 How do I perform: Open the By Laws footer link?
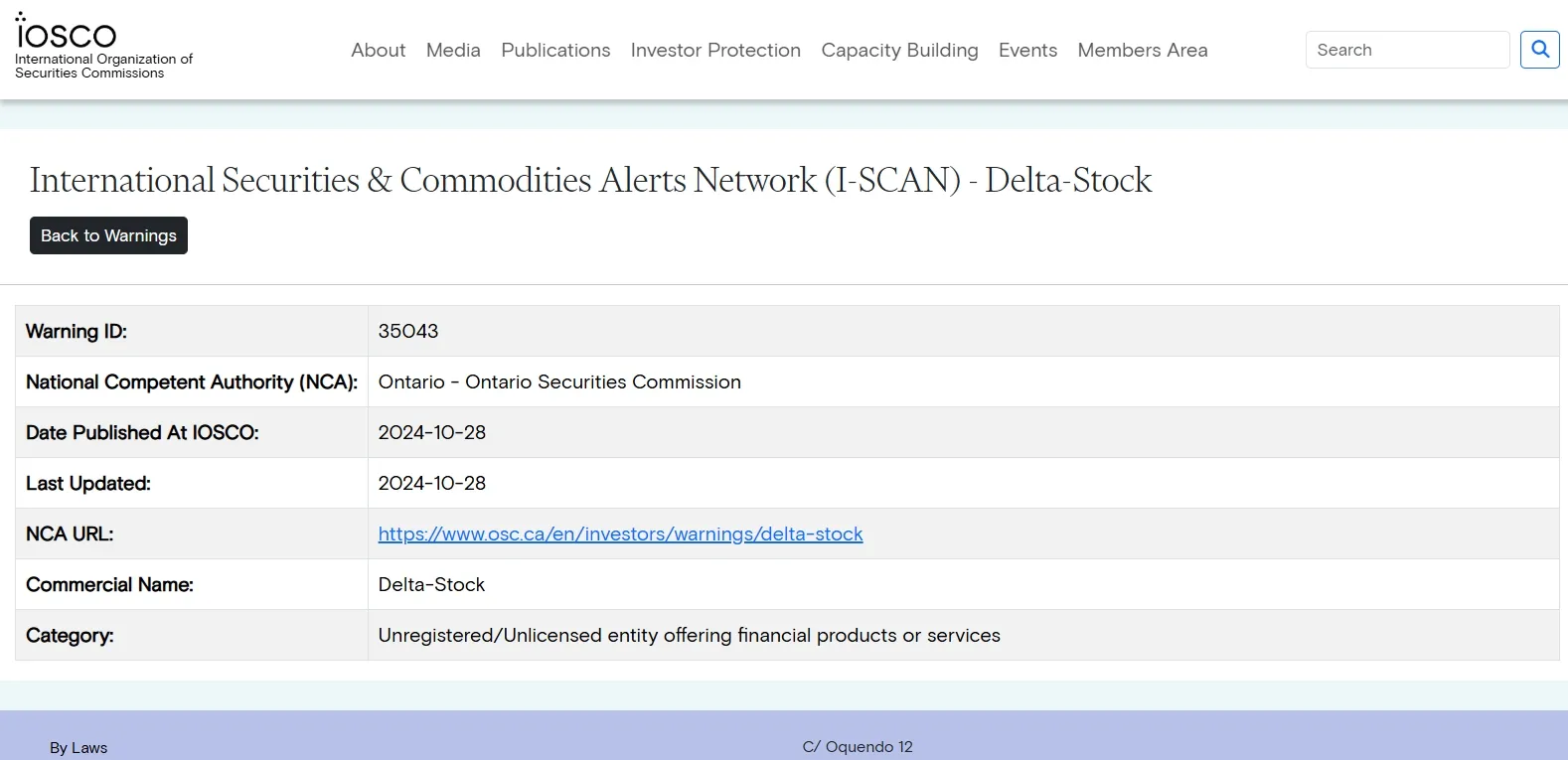click(78, 747)
